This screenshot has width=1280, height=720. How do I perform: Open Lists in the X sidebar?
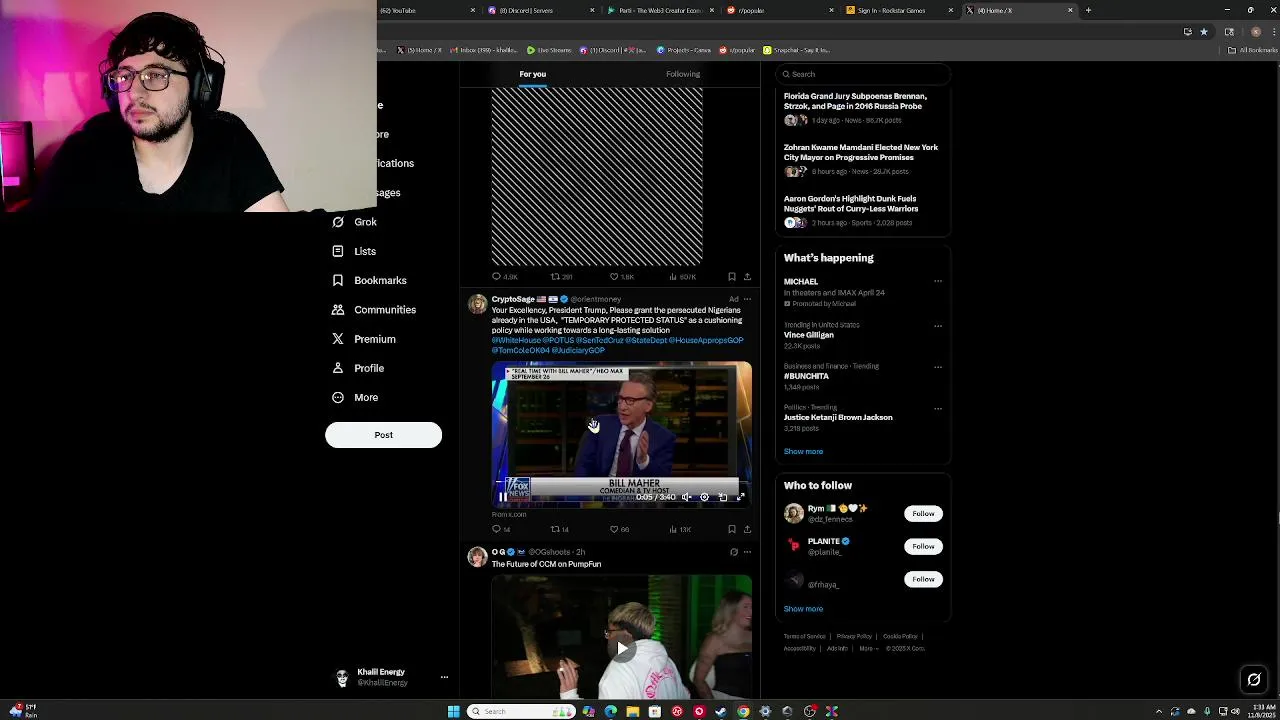[354, 251]
